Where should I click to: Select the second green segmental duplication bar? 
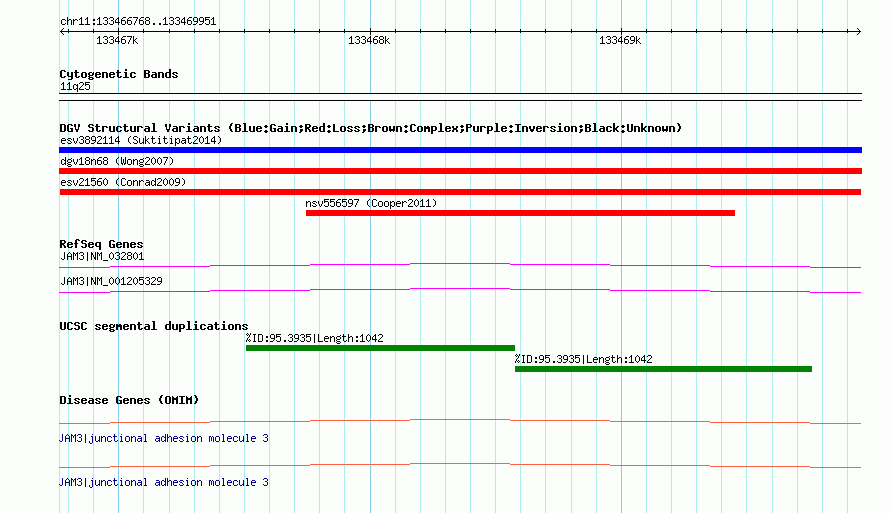(x=664, y=369)
